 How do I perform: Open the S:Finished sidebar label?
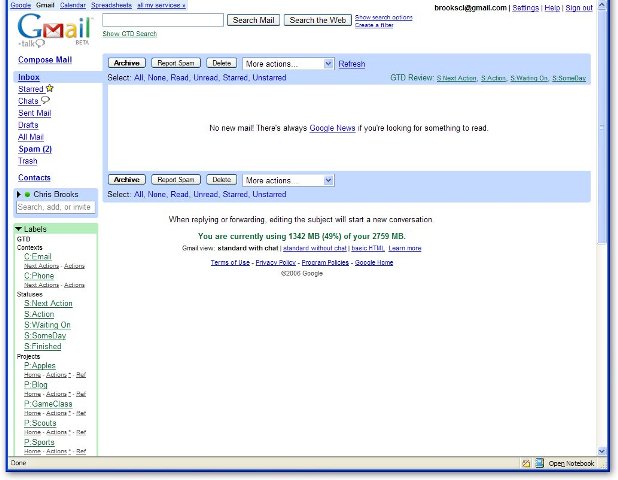[43, 346]
